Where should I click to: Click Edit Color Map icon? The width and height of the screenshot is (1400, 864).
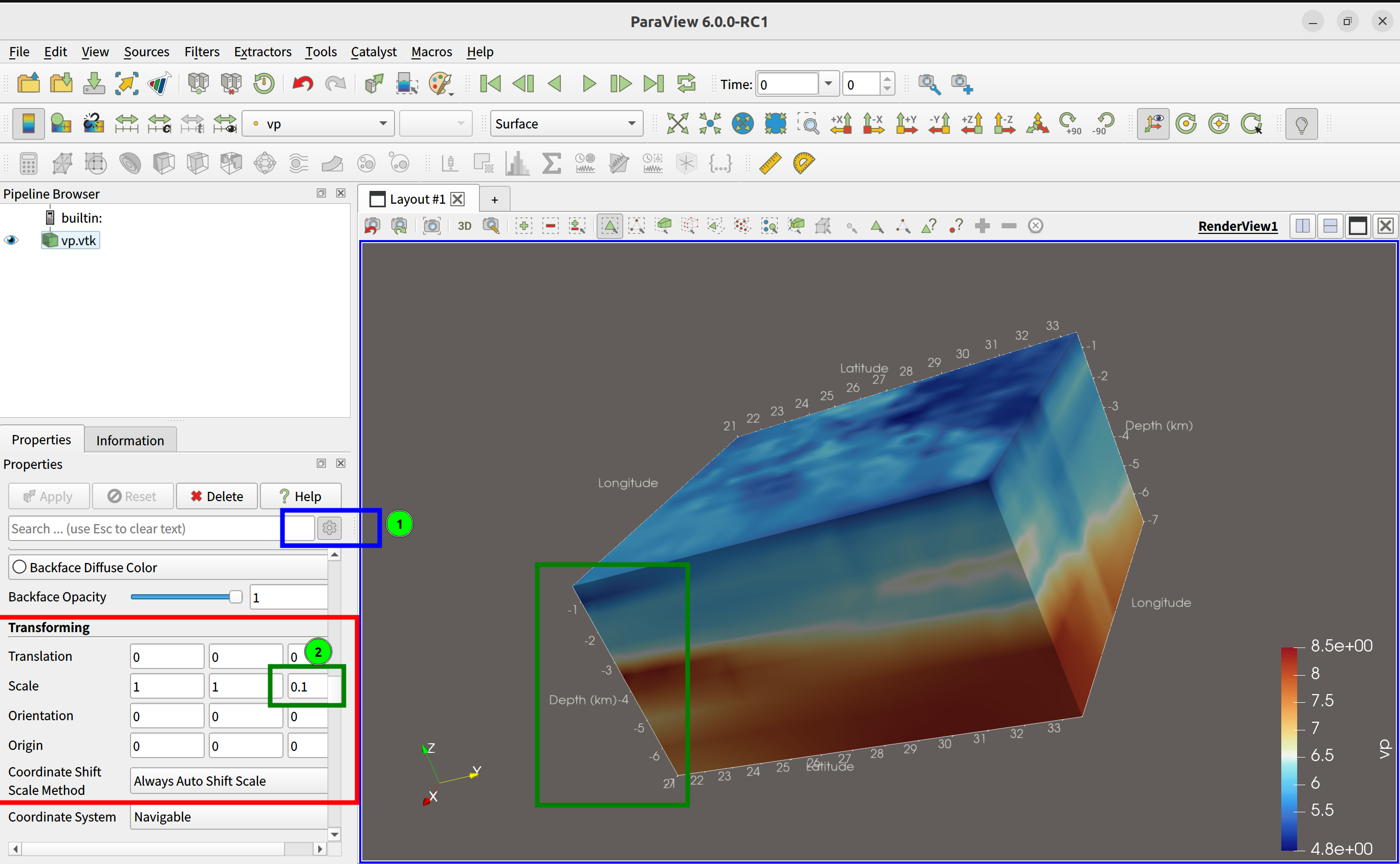(x=60, y=124)
